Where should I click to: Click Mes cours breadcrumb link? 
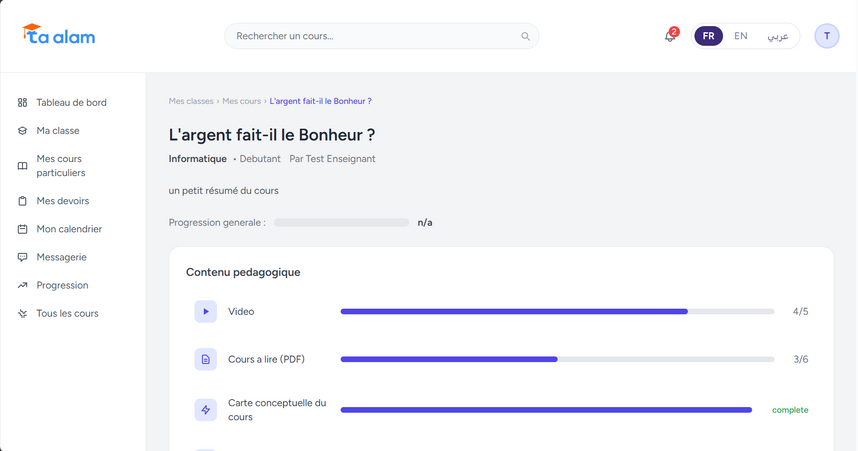(x=241, y=101)
